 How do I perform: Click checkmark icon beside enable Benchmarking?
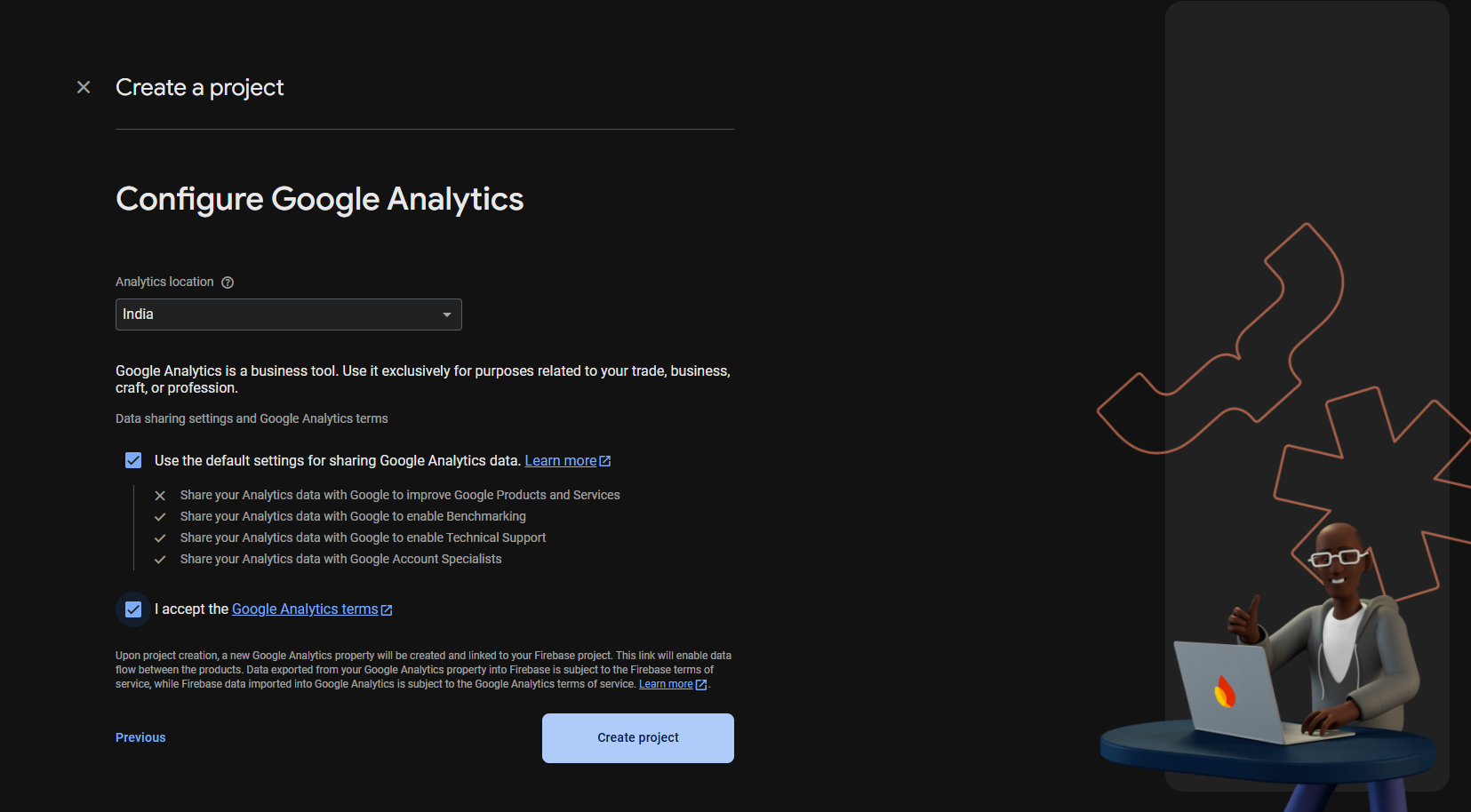coord(160,517)
